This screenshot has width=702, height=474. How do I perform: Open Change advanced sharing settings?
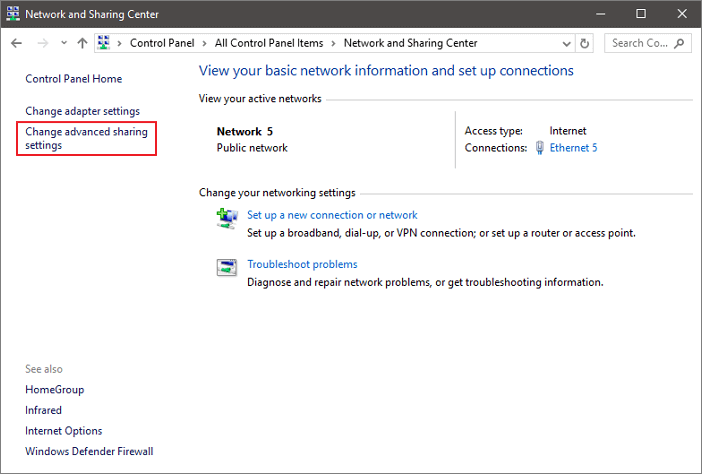point(86,138)
